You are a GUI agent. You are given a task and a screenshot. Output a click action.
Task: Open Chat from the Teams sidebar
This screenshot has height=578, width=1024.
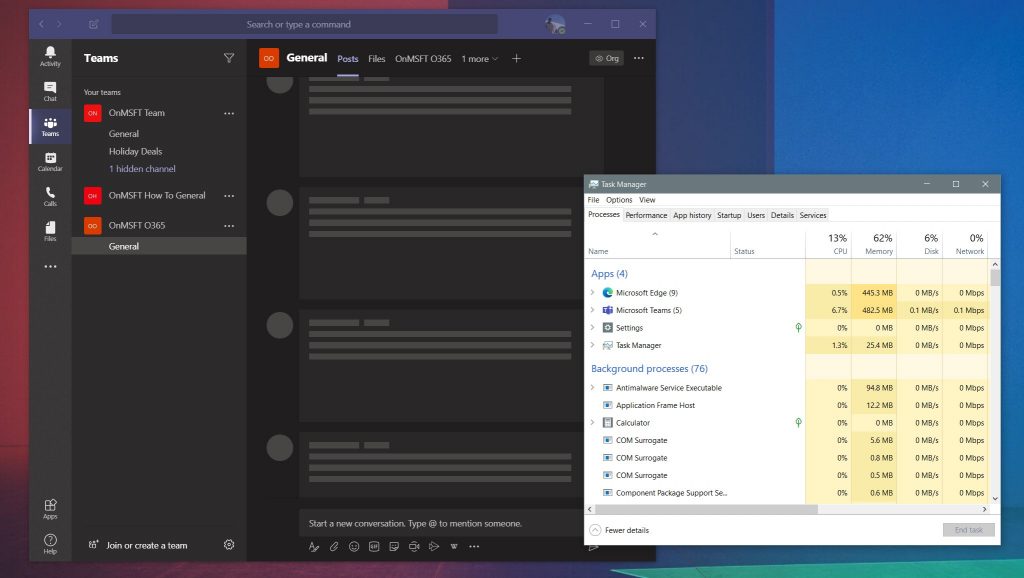pyautogui.click(x=50, y=91)
